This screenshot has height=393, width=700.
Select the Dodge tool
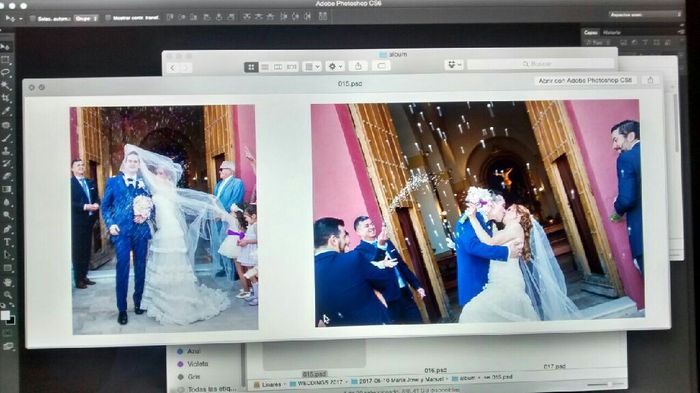[x=6, y=215]
